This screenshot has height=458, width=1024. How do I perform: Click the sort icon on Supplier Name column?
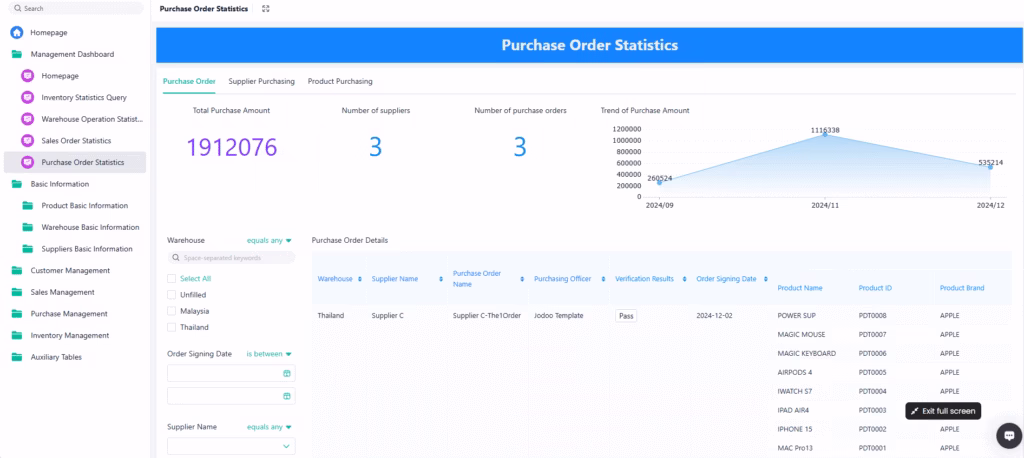441,279
